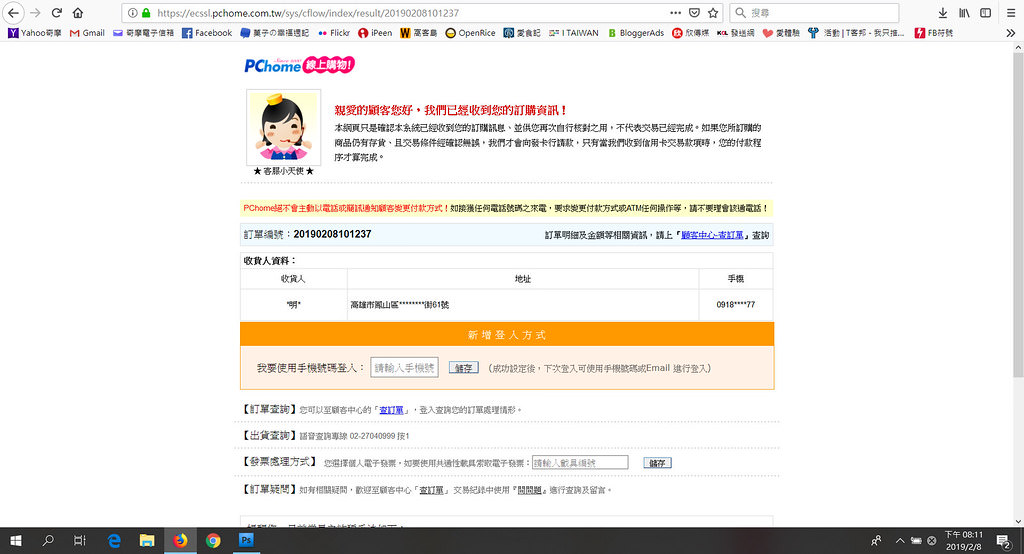Open the People icon in system tray
Screen dimensions: 1024x554
point(876,540)
